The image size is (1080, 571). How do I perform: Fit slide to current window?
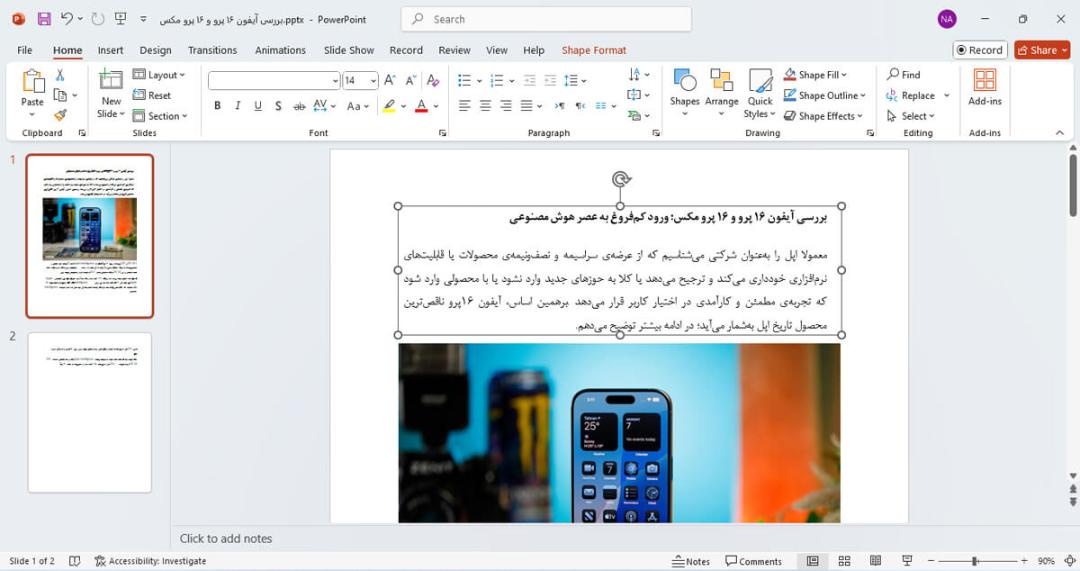1070,561
